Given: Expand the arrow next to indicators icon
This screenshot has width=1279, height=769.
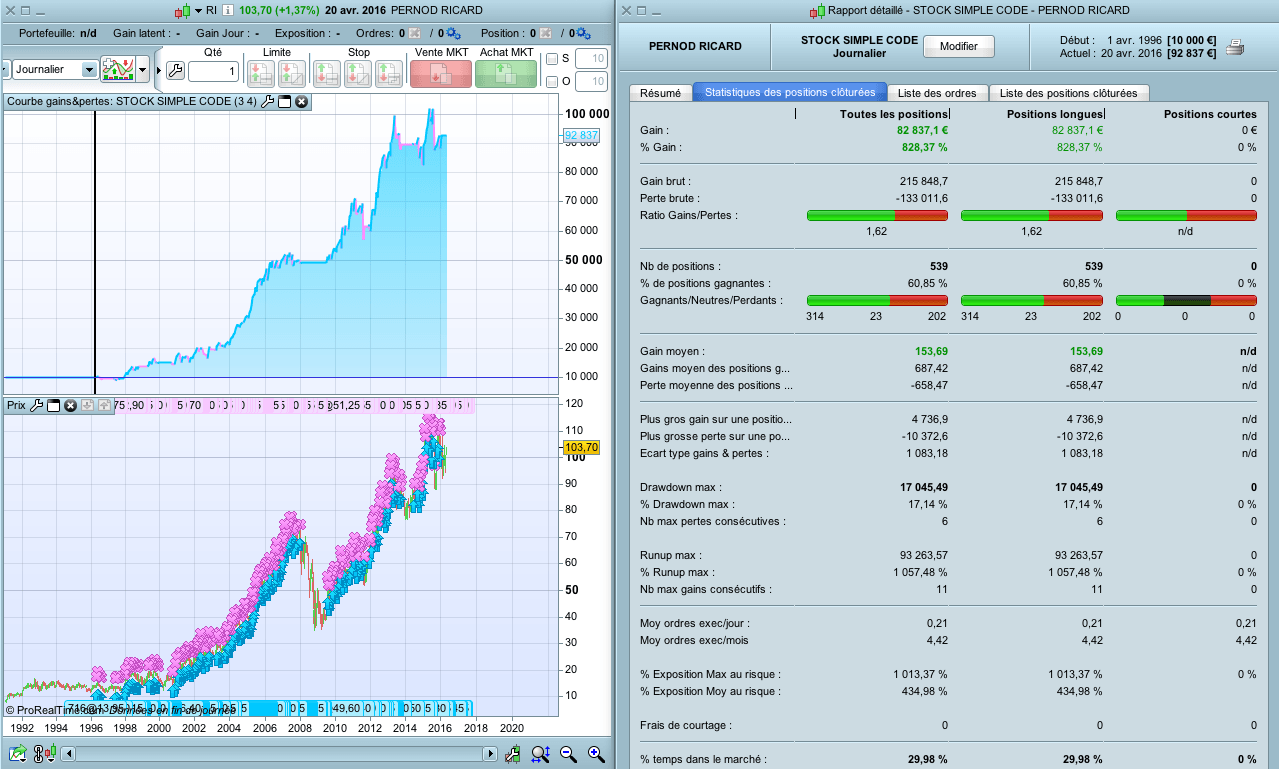Looking at the screenshot, I should (x=143, y=70).
